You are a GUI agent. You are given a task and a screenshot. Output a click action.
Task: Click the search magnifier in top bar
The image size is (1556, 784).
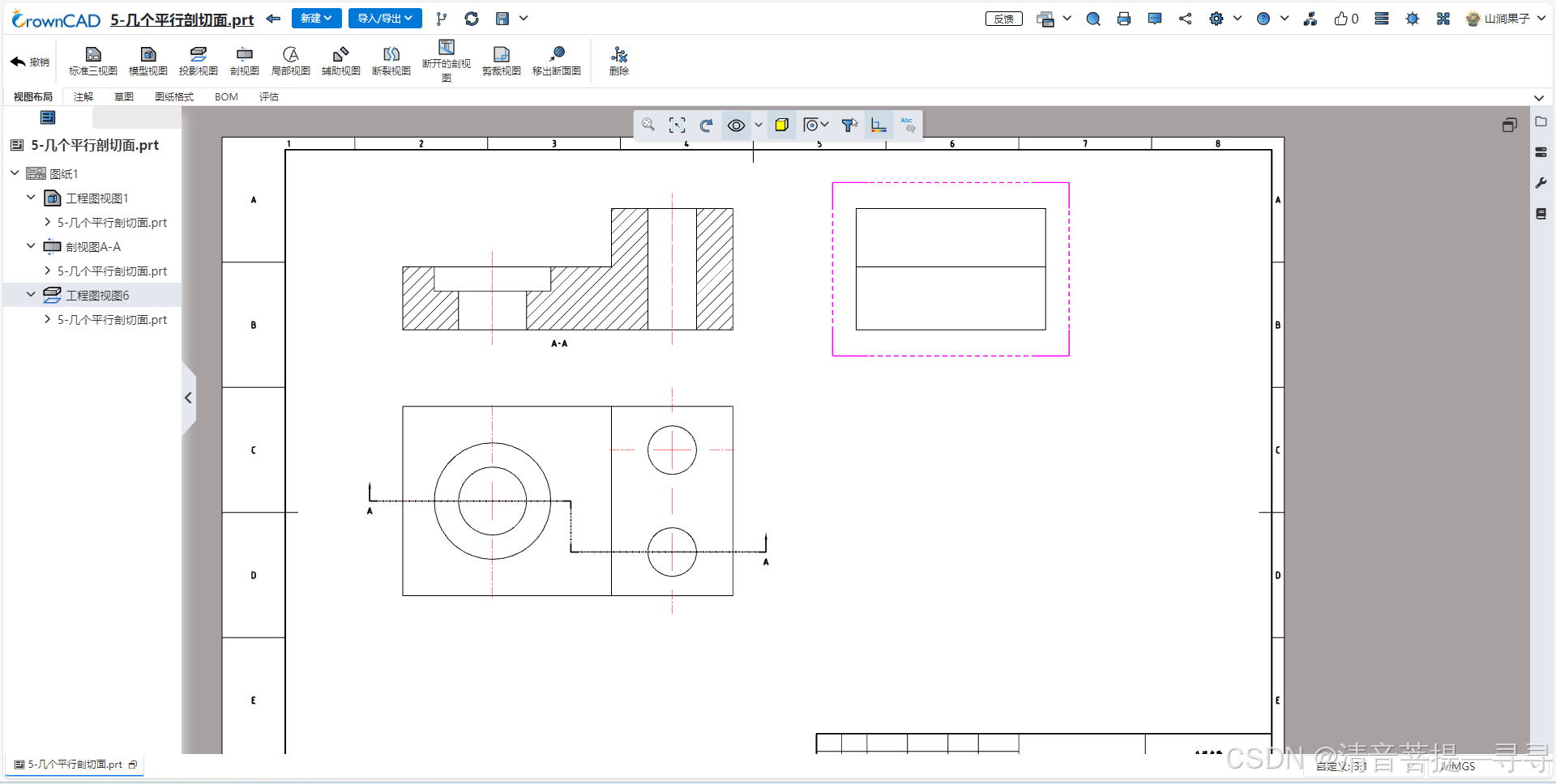pos(1093,19)
